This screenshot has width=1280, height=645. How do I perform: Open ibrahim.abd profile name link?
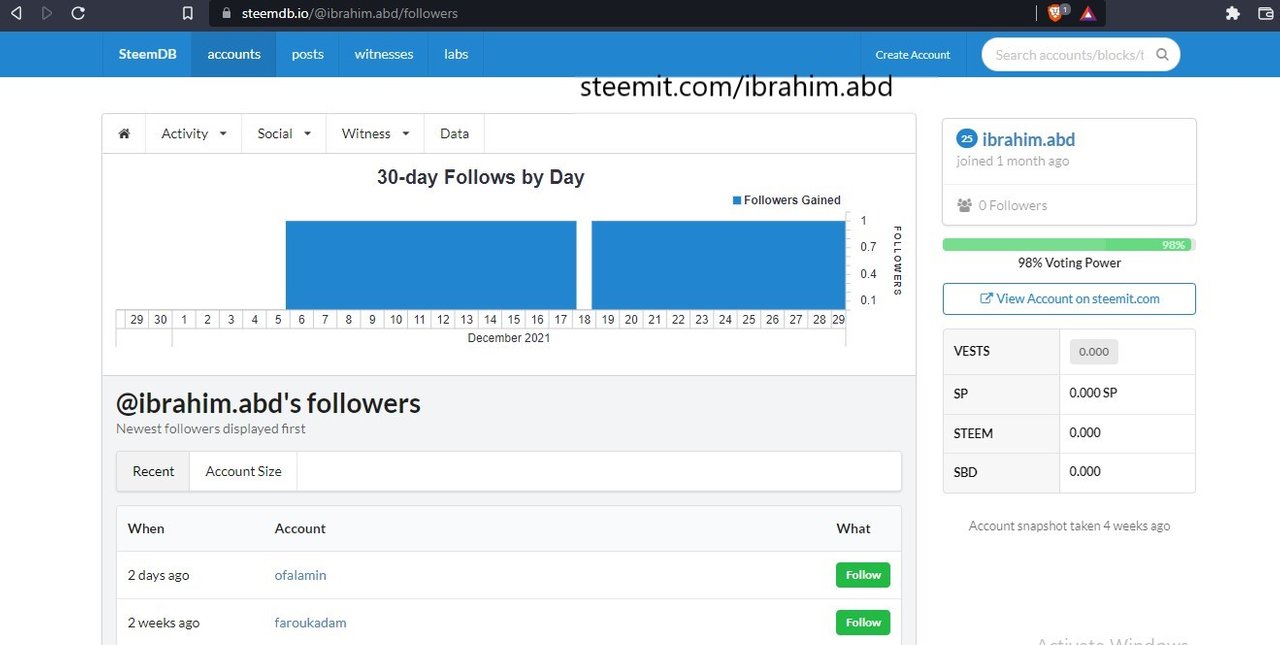tap(1028, 140)
